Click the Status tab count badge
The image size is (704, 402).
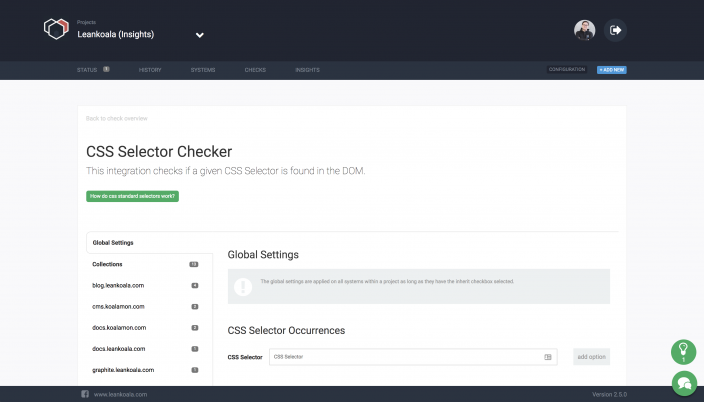tap(106, 69)
